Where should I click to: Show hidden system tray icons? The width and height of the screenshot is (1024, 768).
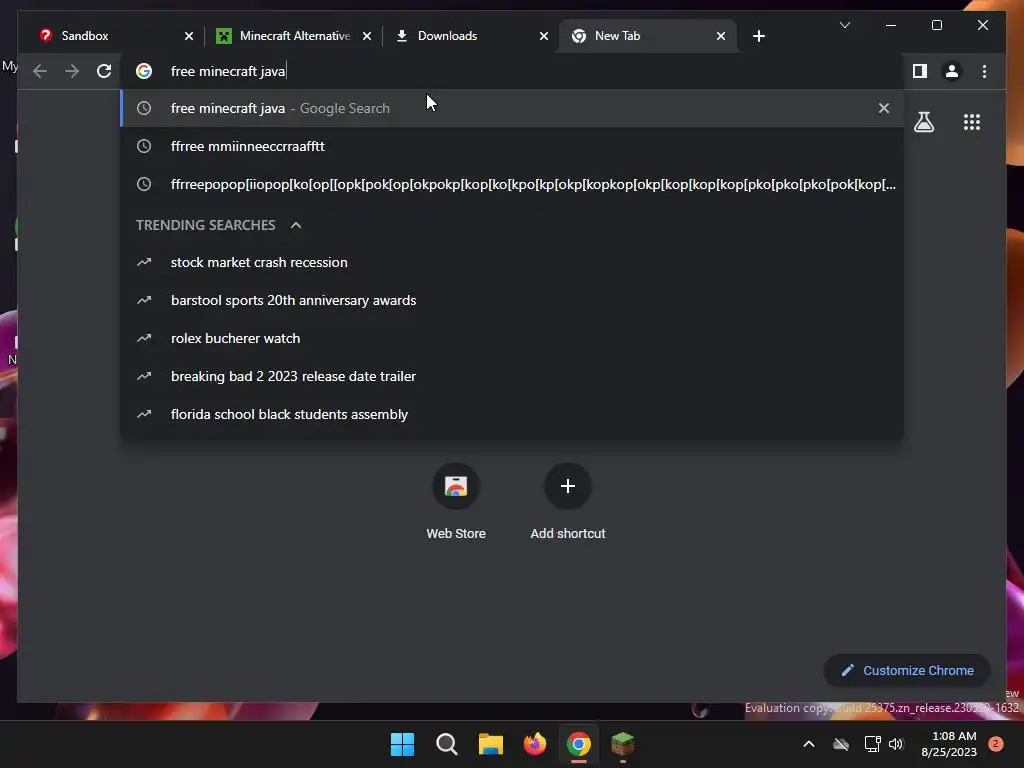point(808,744)
